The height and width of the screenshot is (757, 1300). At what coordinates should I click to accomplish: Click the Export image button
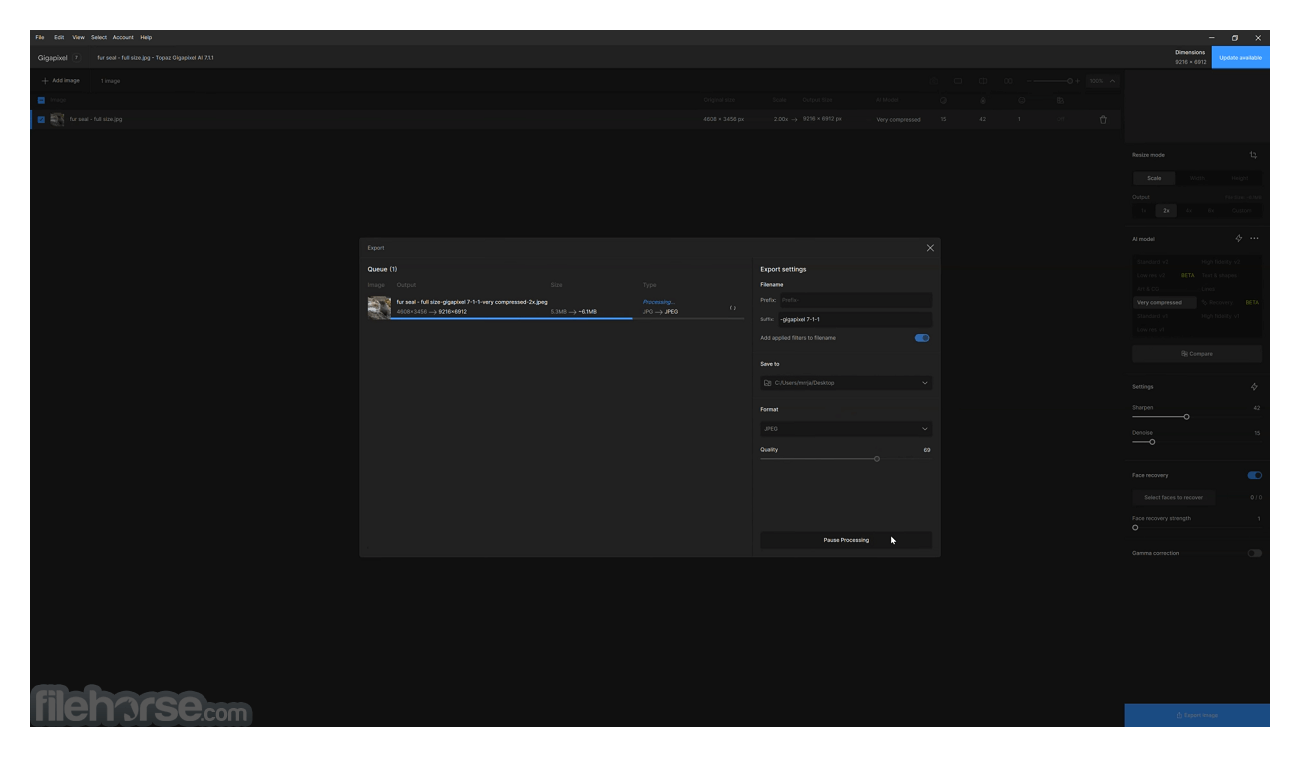coord(1197,715)
